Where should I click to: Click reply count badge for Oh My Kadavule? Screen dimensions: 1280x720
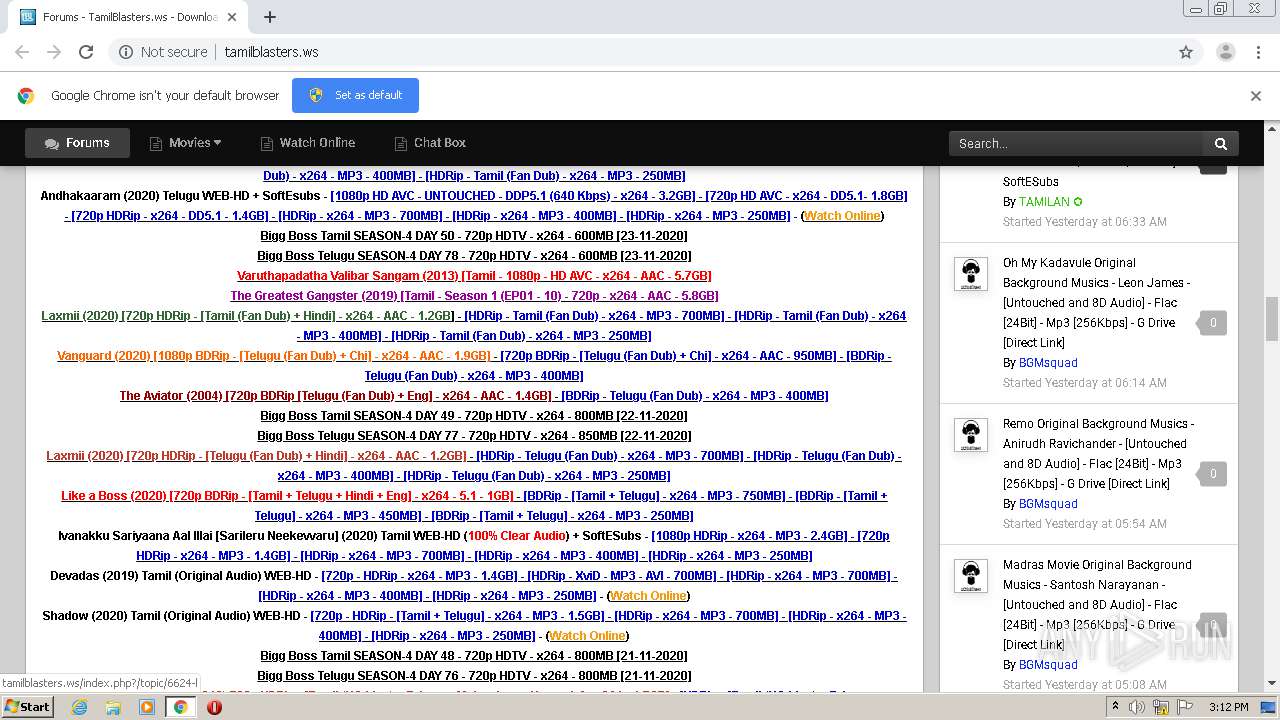[x=1213, y=323]
